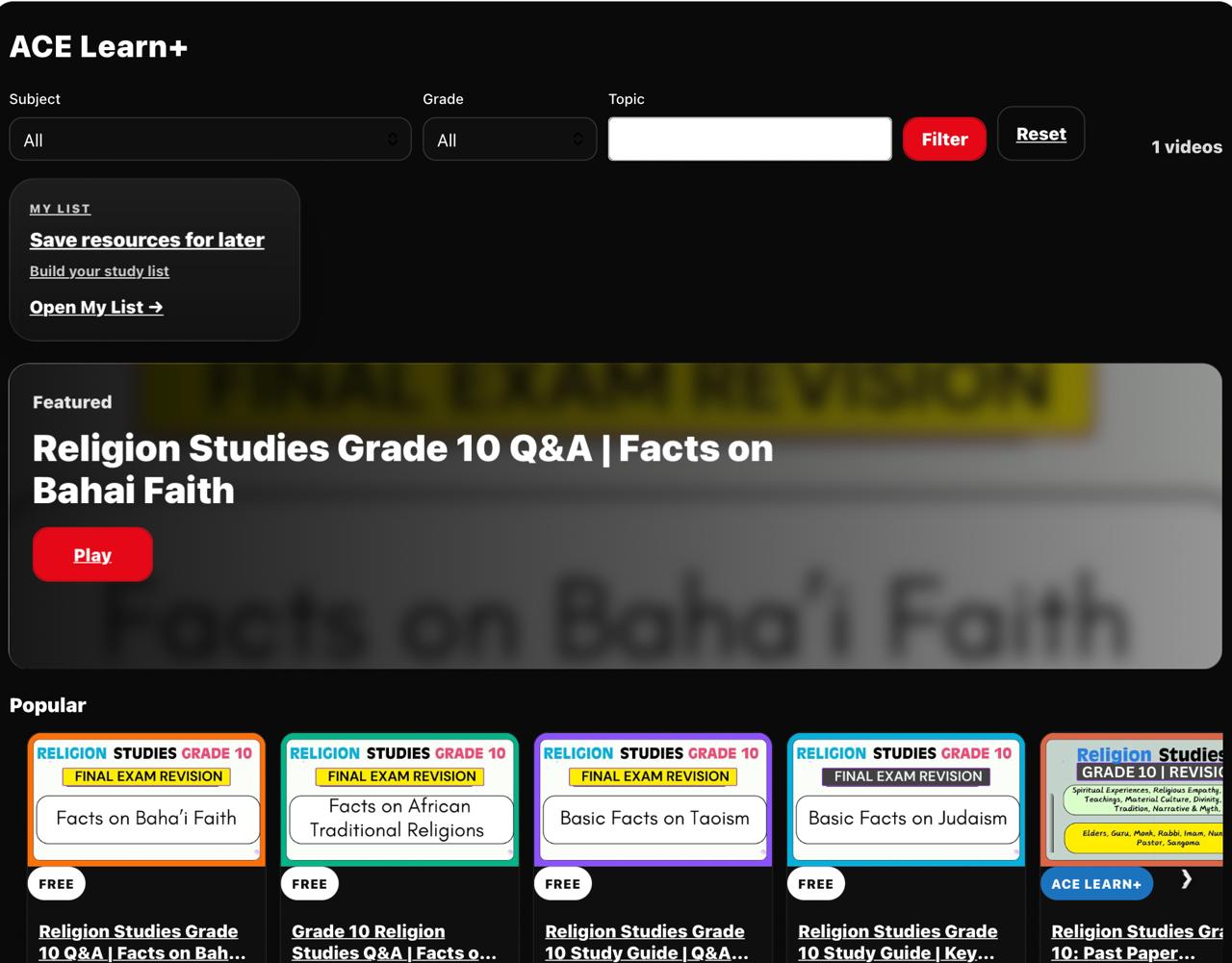
Task: Click the Reset button
Action: click(x=1040, y=134)
